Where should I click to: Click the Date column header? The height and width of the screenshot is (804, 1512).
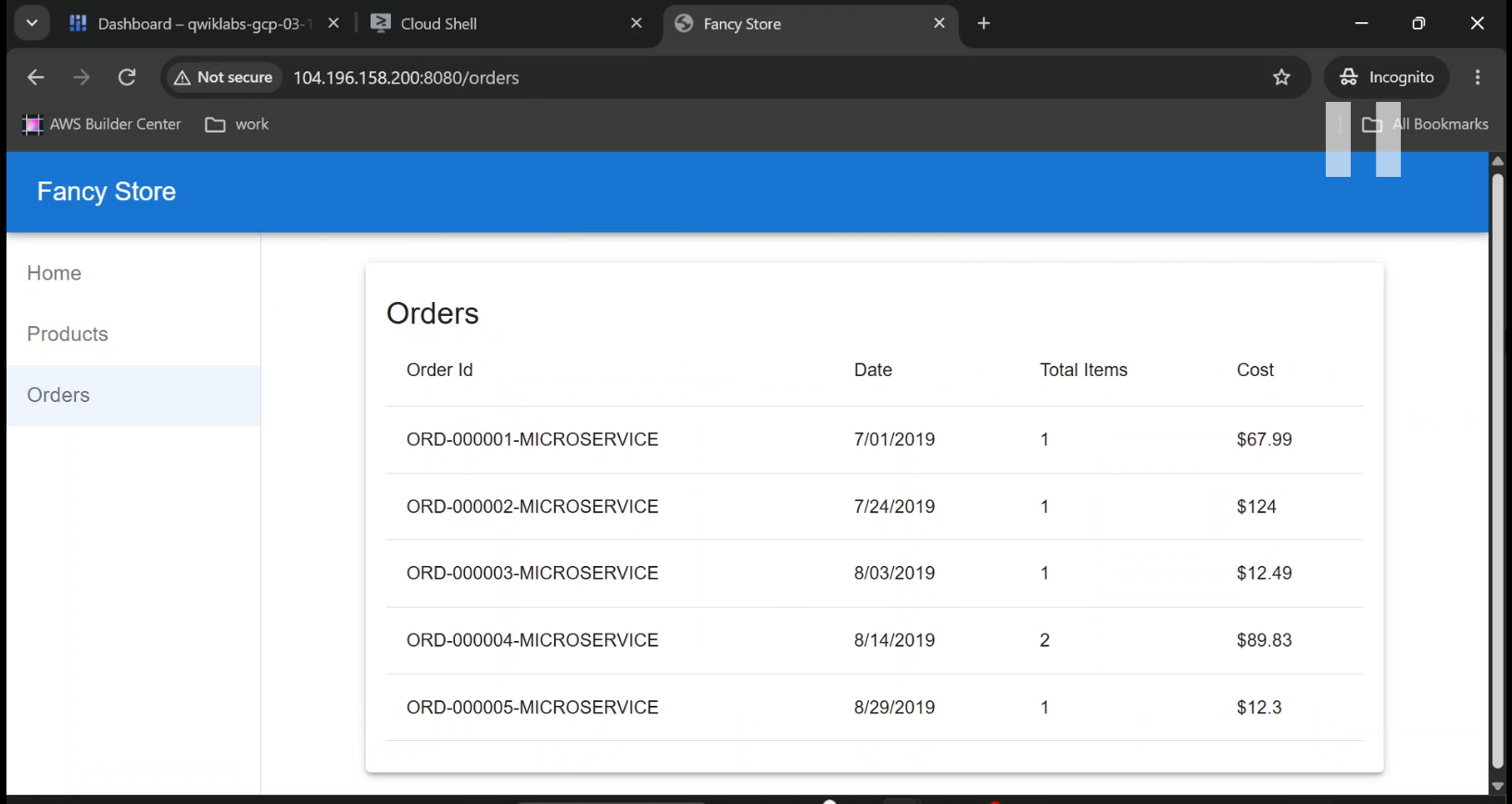pyautogui.click(x=873, y=370)
